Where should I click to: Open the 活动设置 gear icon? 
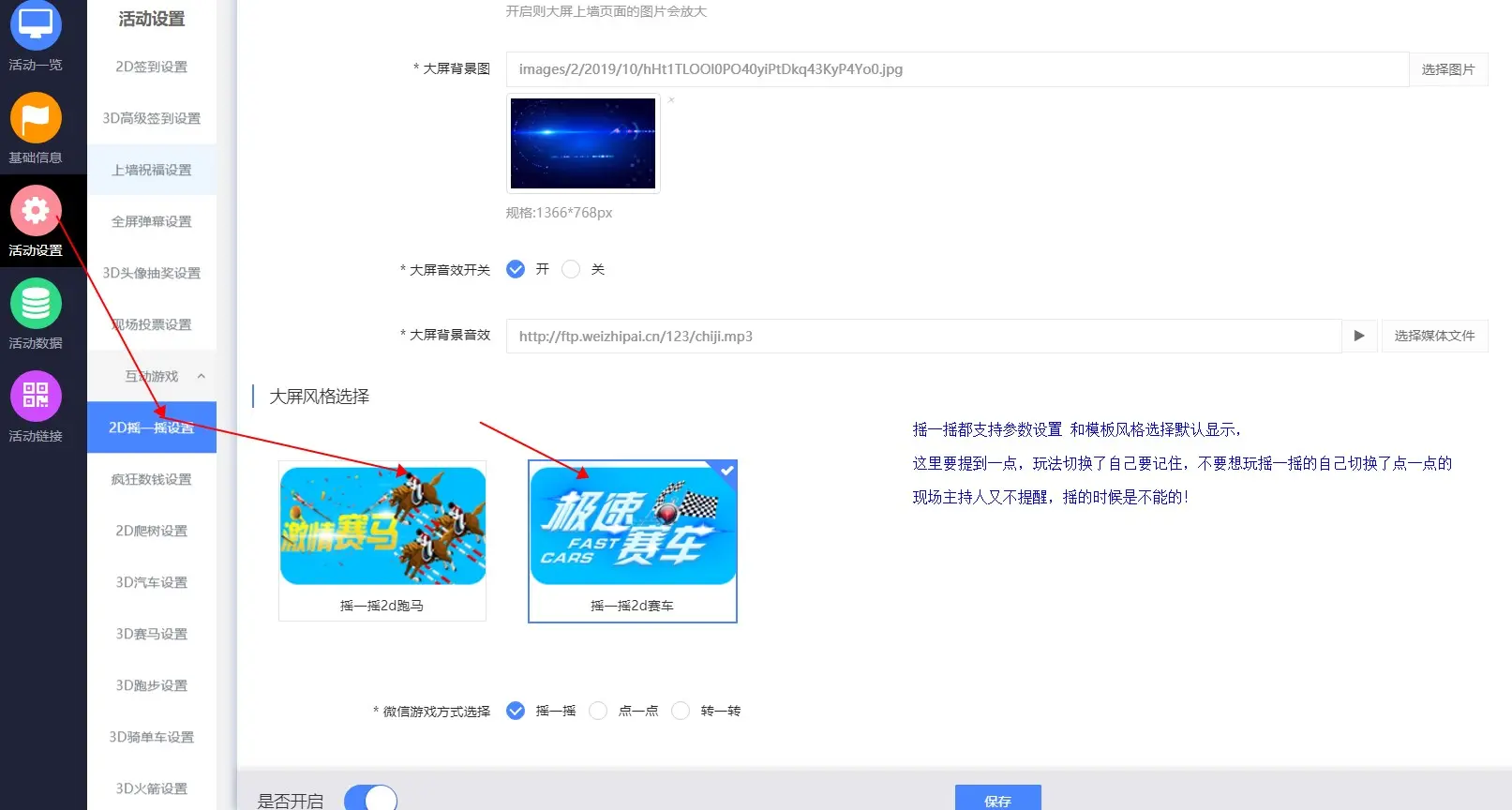(x=36, y=211)
